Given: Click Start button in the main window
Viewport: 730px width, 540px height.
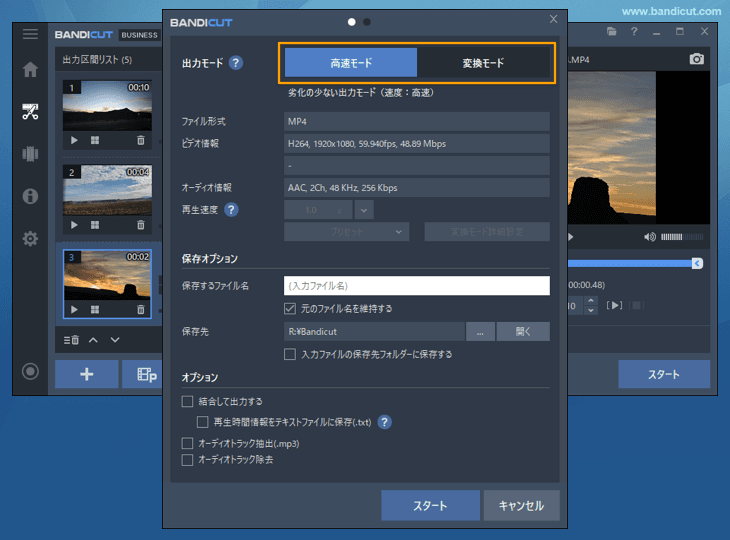Looking at the screenshot, I should (x=664, y=374).
